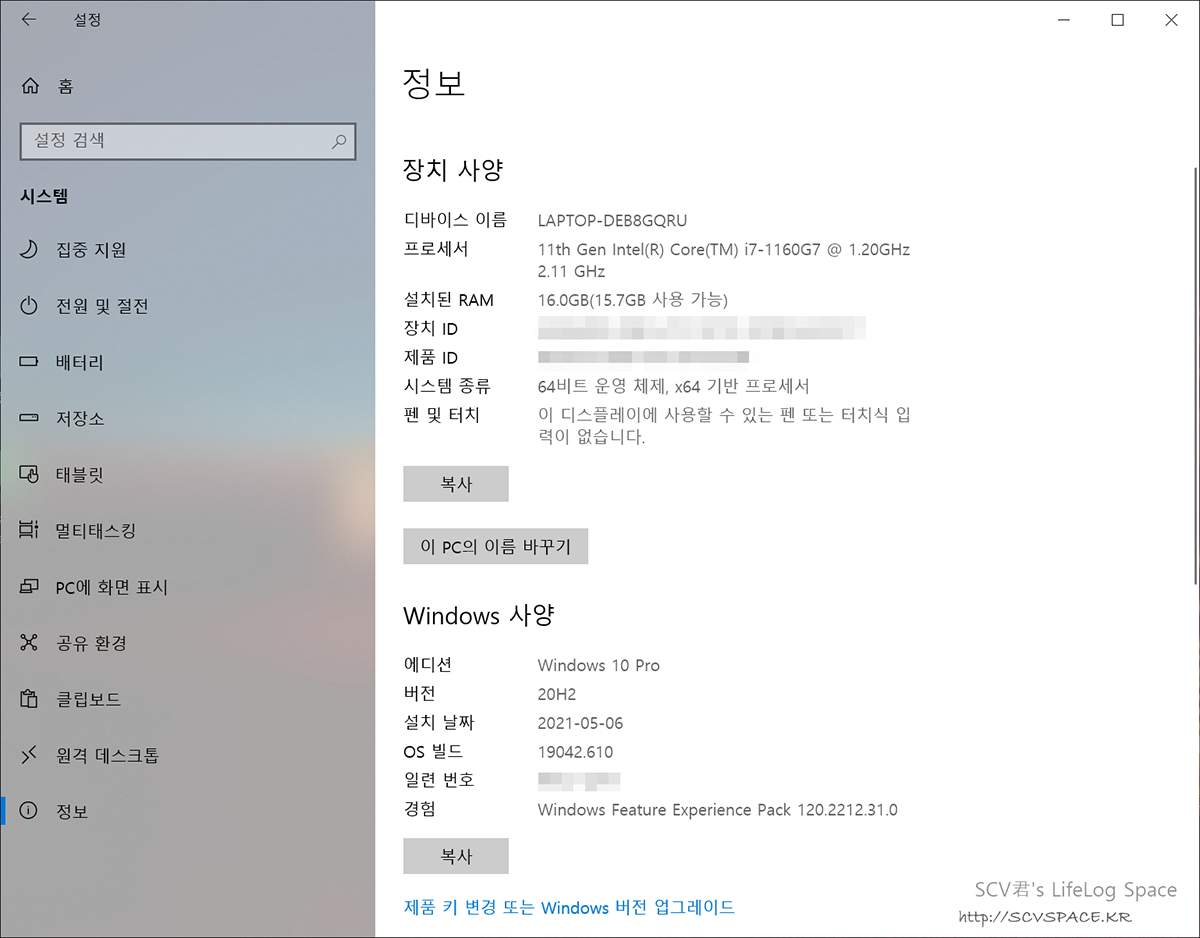Close the Settings window
This screenshot has width=1200, height=938.
pos(1172,20)
